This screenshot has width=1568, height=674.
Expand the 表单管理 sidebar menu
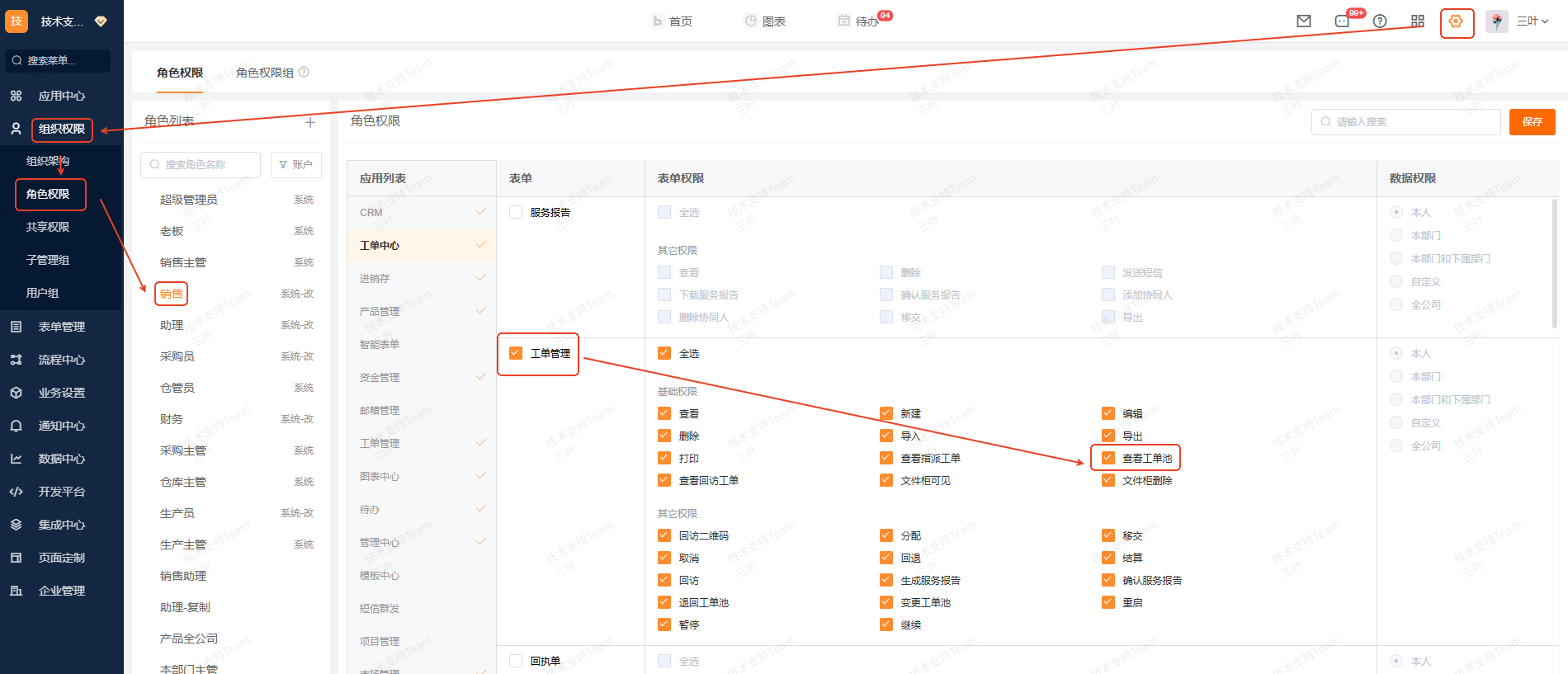(61, 327)
